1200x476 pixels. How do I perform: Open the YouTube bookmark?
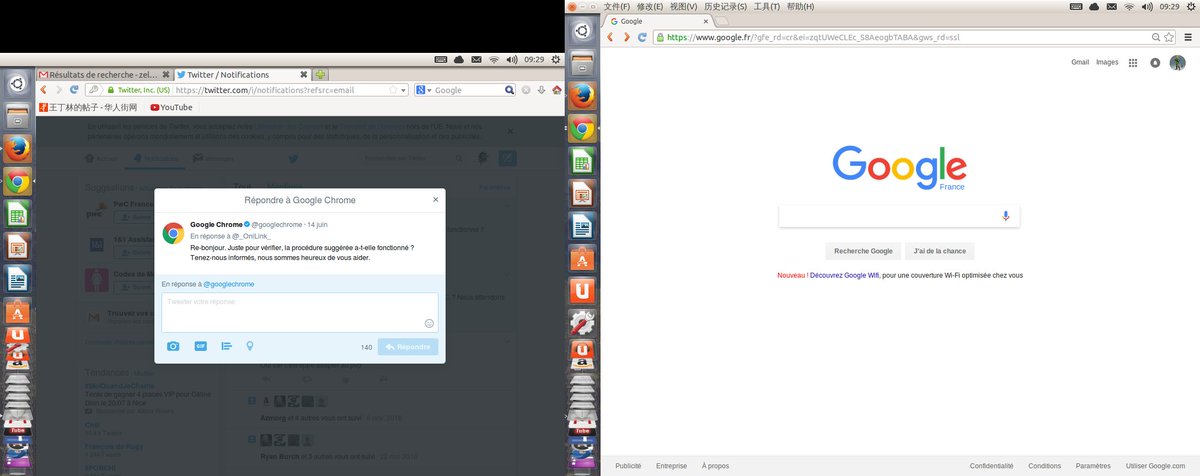tap(171, 107)
